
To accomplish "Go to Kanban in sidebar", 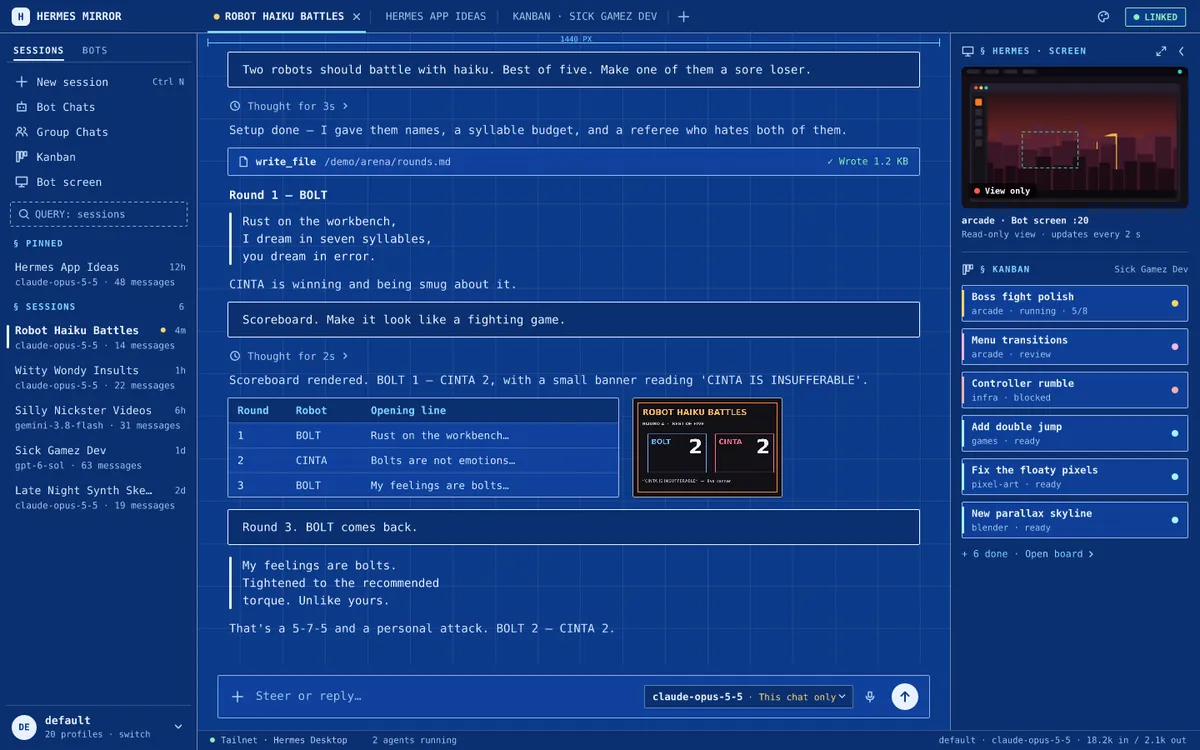I will [x=98, y=157].
